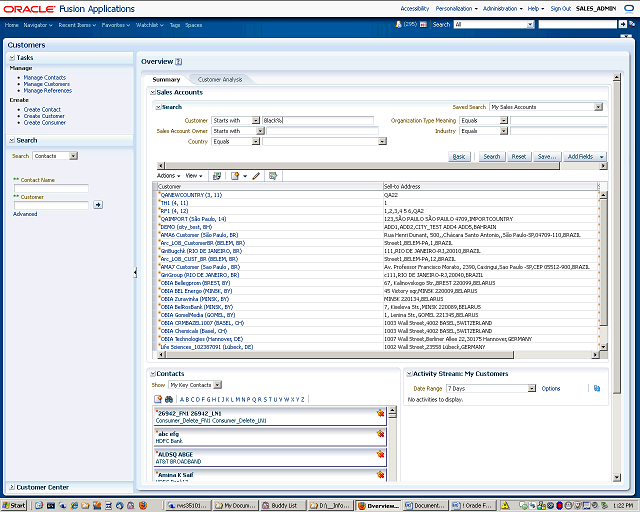This screenshot has width=640, height=512.
Task: Collapse the Sales Accounts section
Action: (x=153, y=92)
